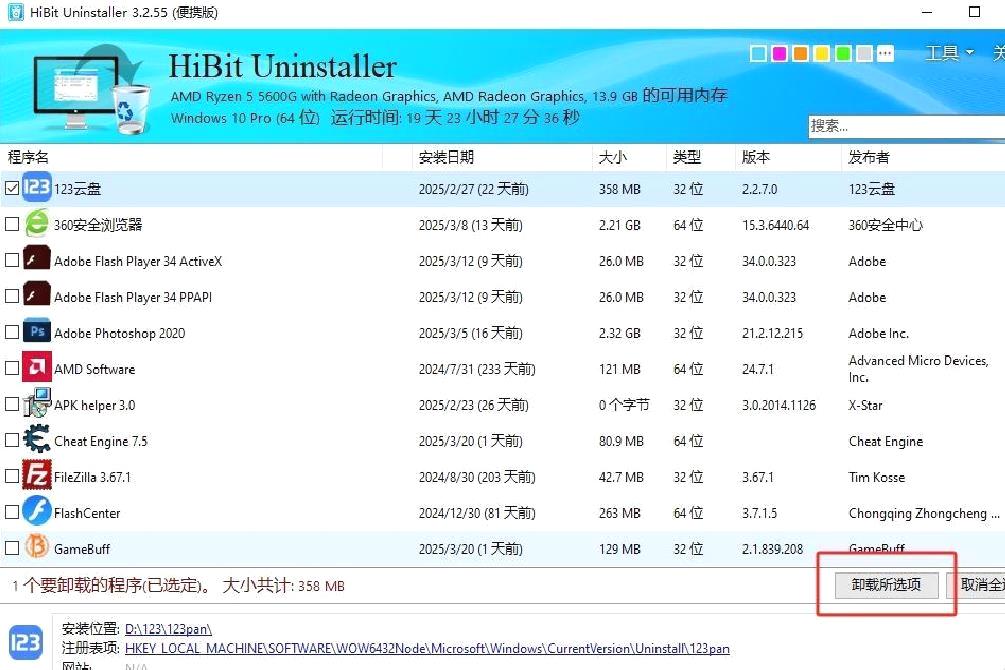Click the Adobe Photoshop 2020 Ps icon

click(x=37, y=331)
